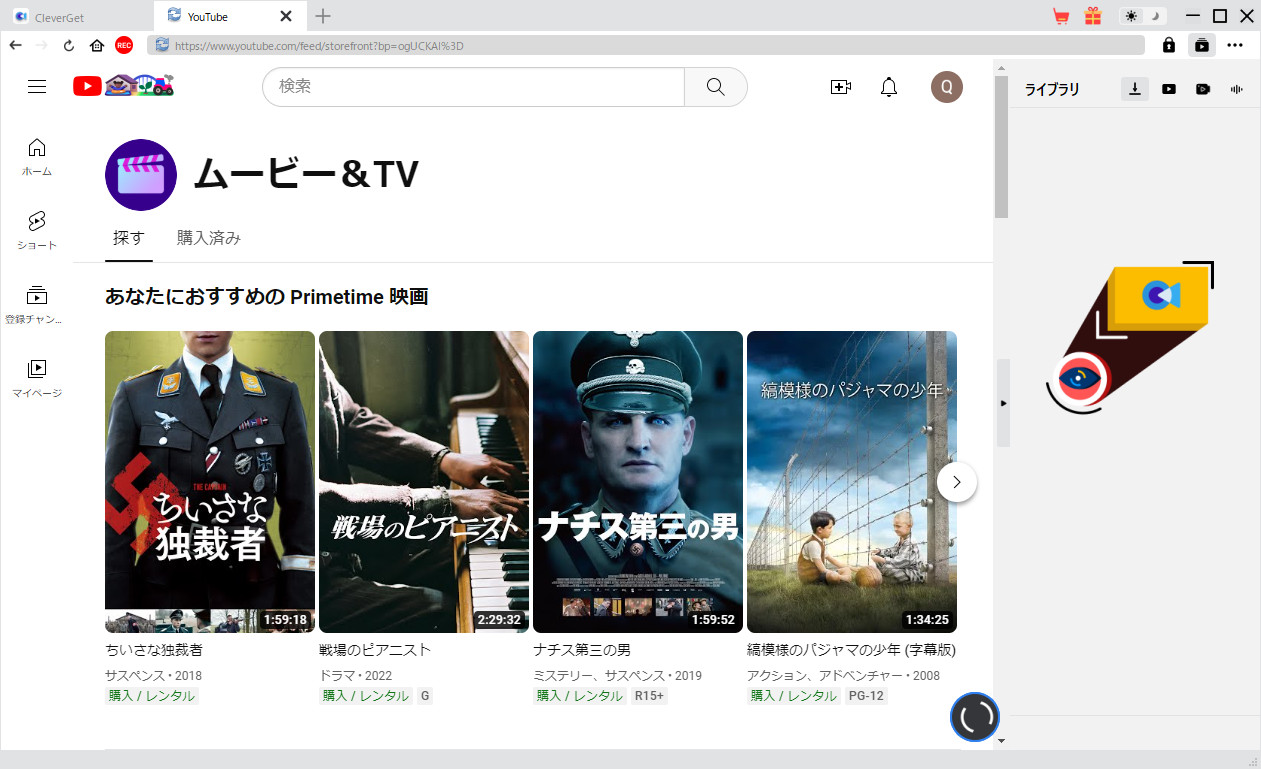The height and width of the screenshot is (769, 1261).
Task: Click the home icon in browser toolbar
Action: (x=97, y=45)
